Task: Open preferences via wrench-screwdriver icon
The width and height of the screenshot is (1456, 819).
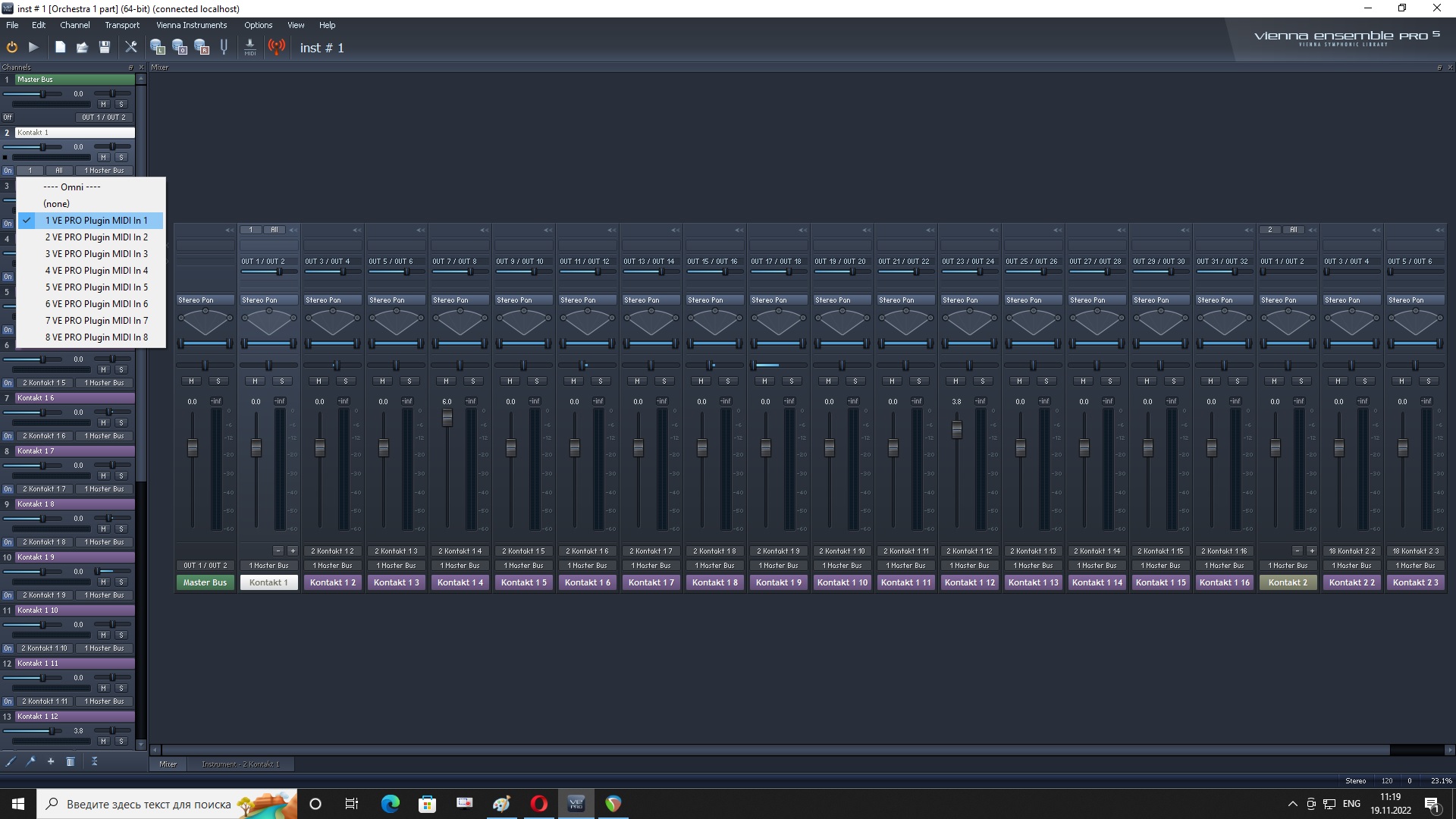Action: (131, 47)
